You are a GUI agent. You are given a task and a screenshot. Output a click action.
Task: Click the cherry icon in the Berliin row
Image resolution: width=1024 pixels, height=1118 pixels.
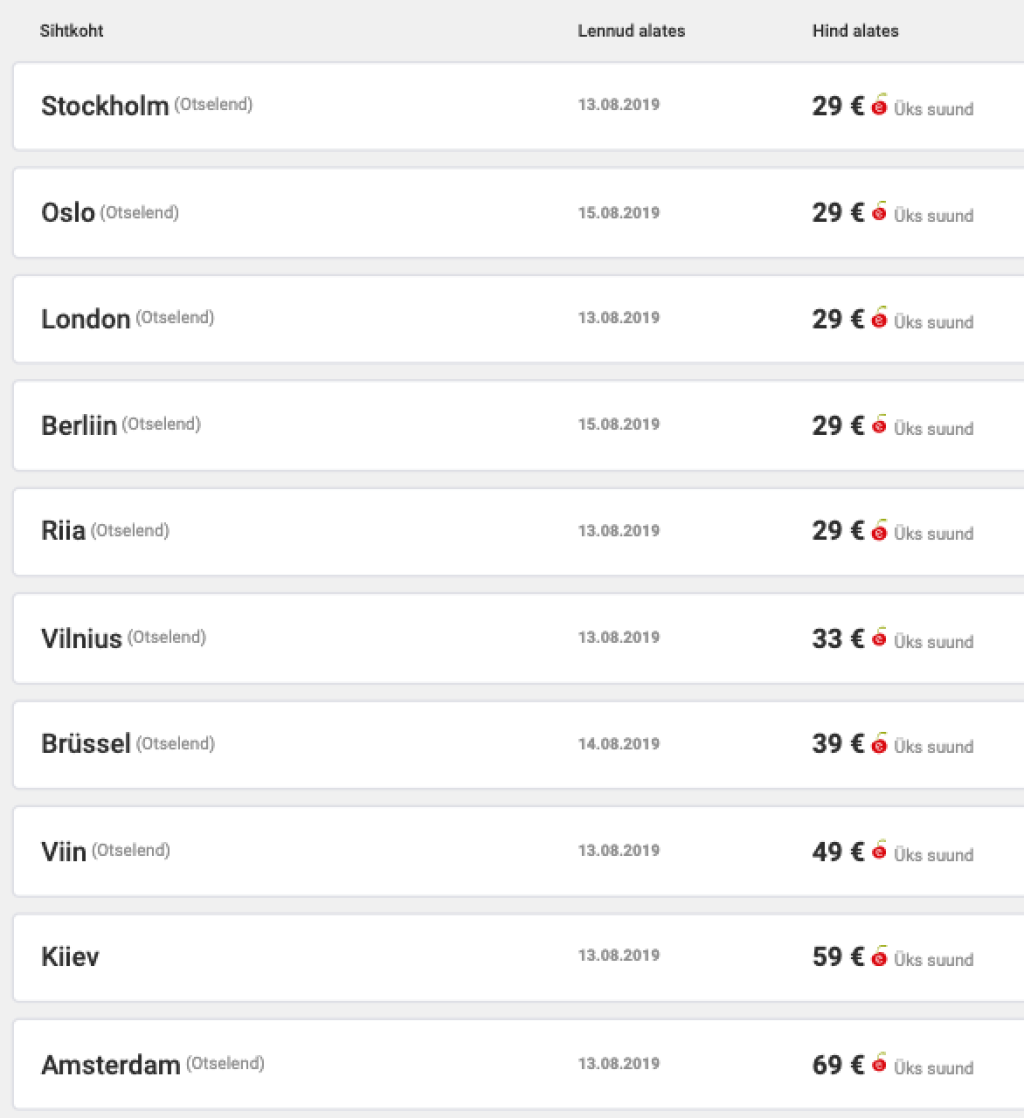tap(879, 425)
